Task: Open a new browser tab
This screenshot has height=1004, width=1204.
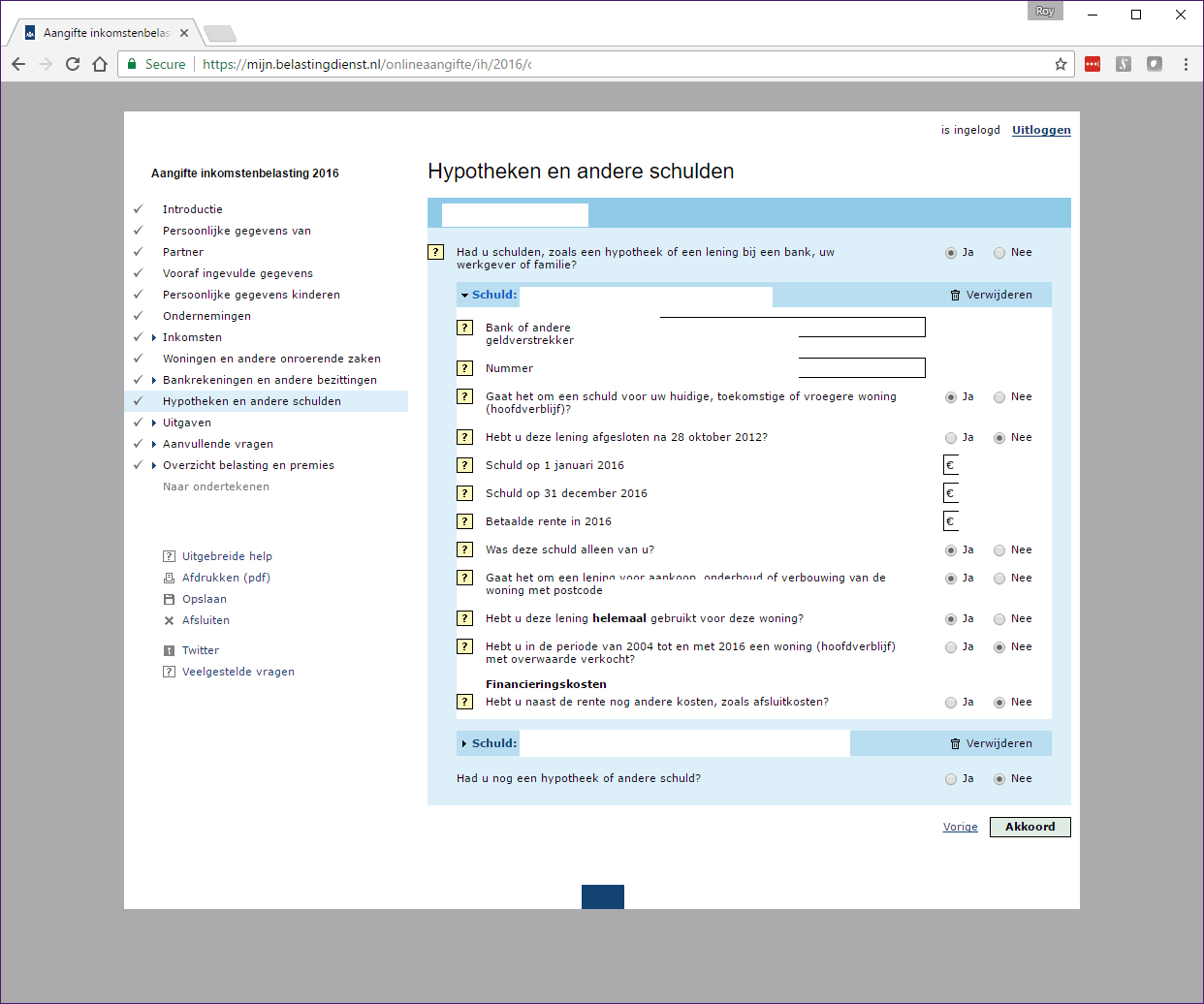Action: pyautogui.click(x=220, y=34)
